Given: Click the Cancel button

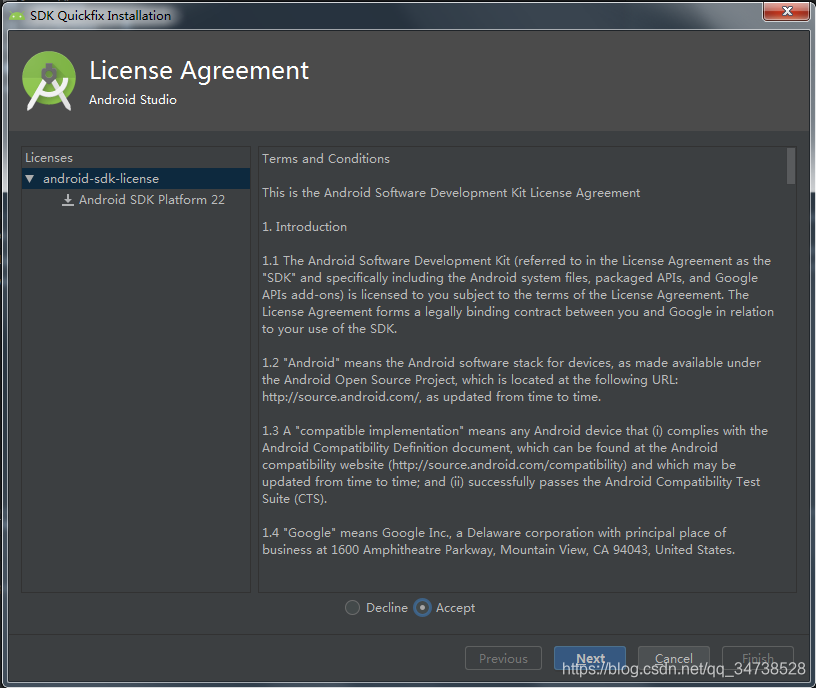Looking at the screenshot, I should point(673,658).
